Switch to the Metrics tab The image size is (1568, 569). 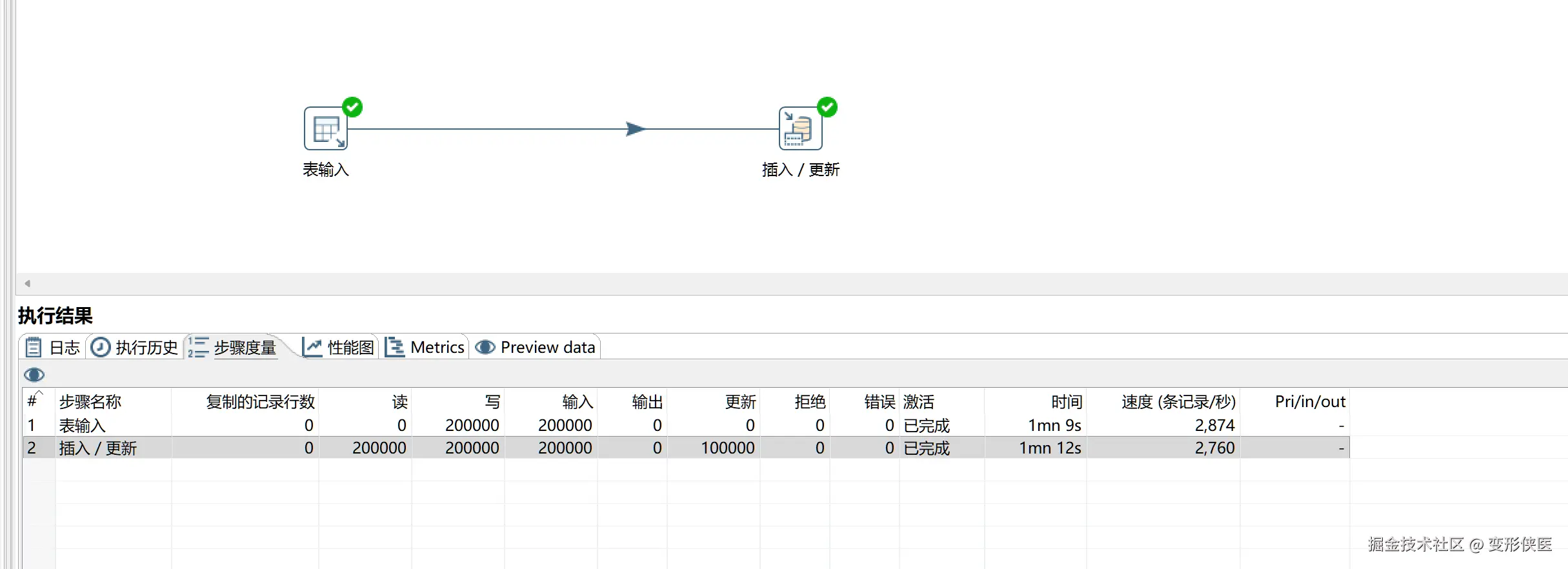(x=425, y=348)
